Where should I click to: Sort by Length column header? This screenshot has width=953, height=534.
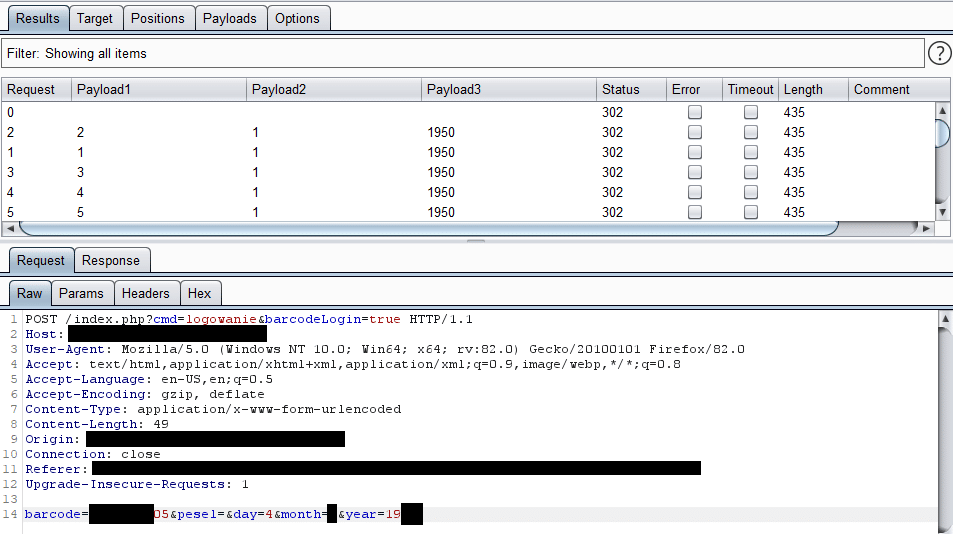coord(813,89)
